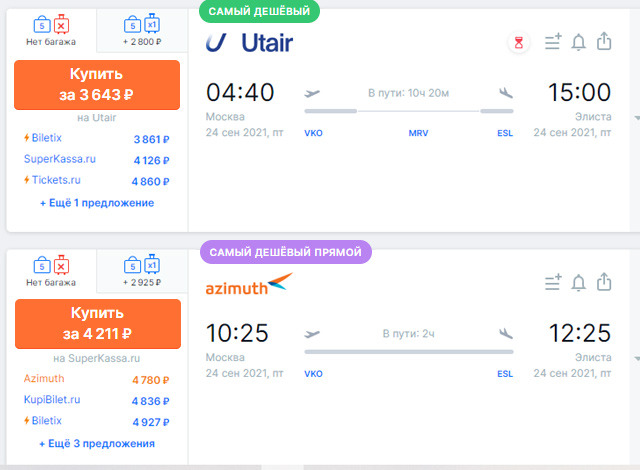Click the Utair airline logo
Viewport: 640px width, 470px height.
click(x=249, y=42)
